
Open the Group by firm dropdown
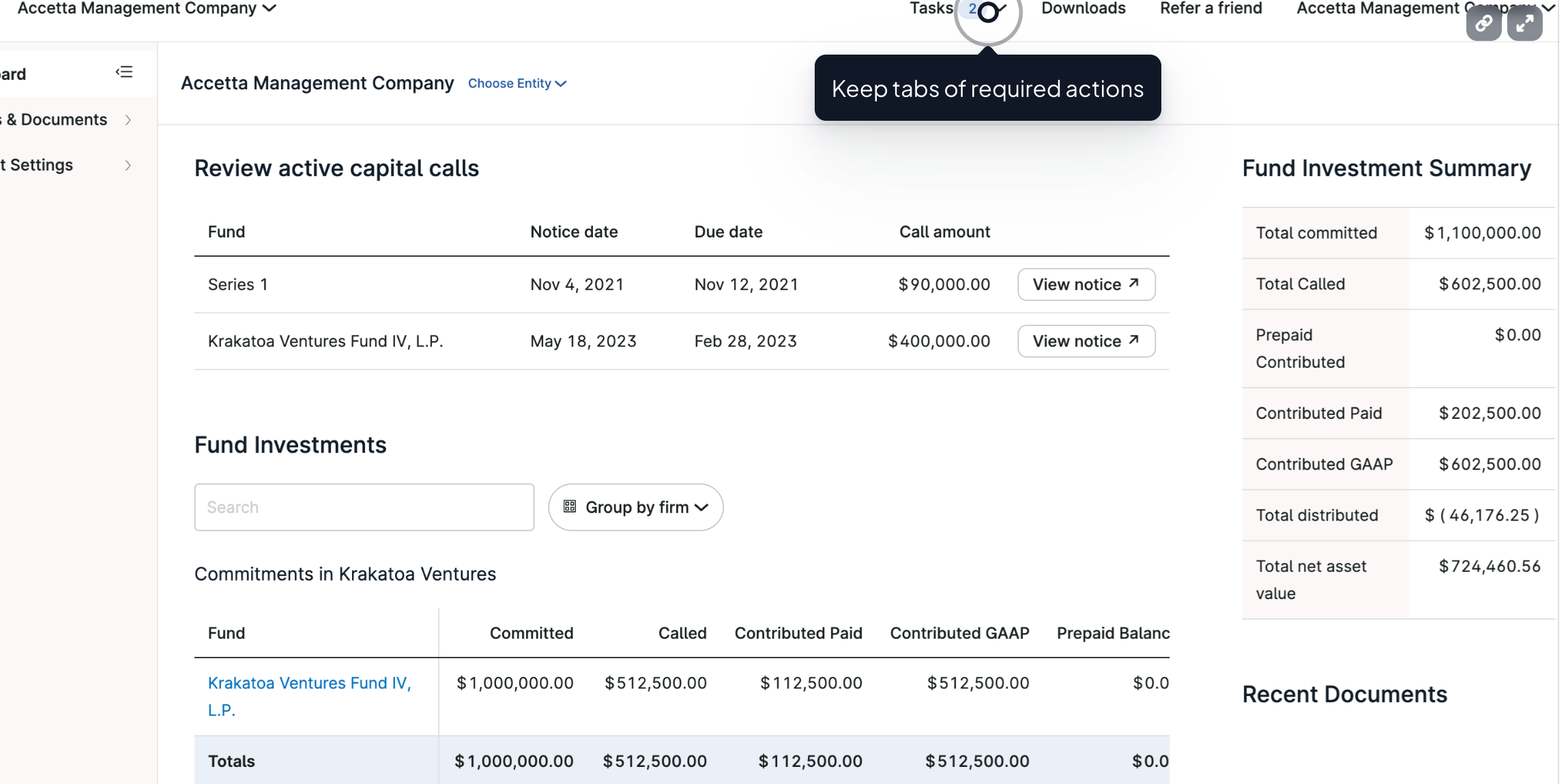635,507
